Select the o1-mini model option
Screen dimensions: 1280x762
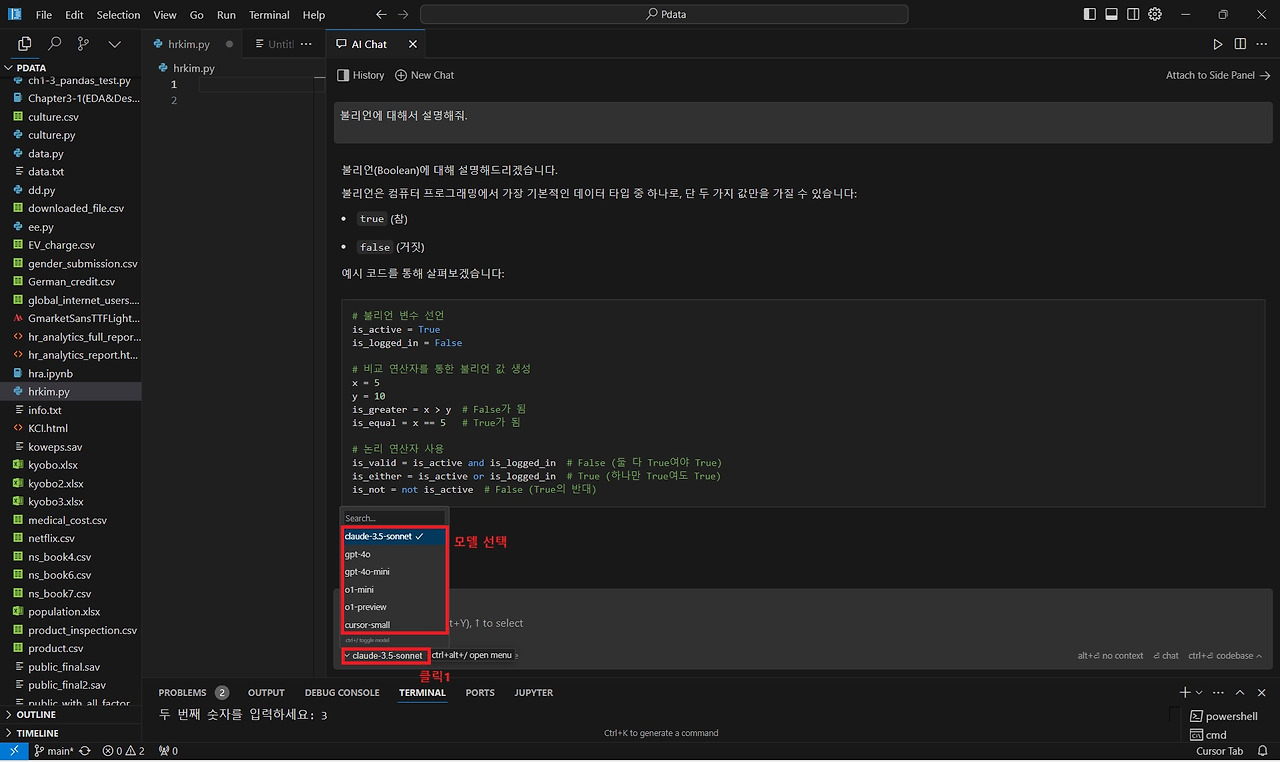pos(392,590)
